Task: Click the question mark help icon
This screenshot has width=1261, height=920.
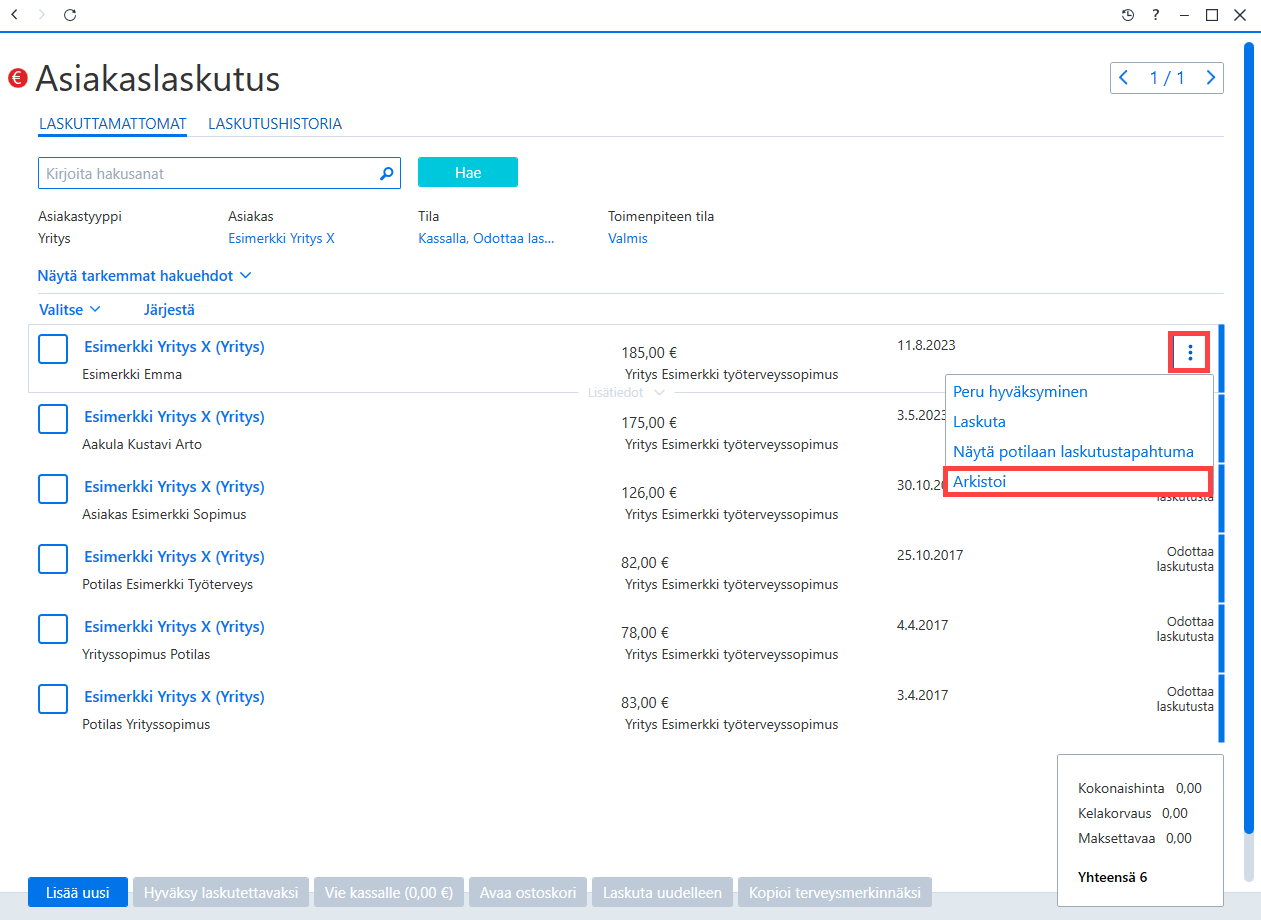Action: click(x=1156, y=15)
